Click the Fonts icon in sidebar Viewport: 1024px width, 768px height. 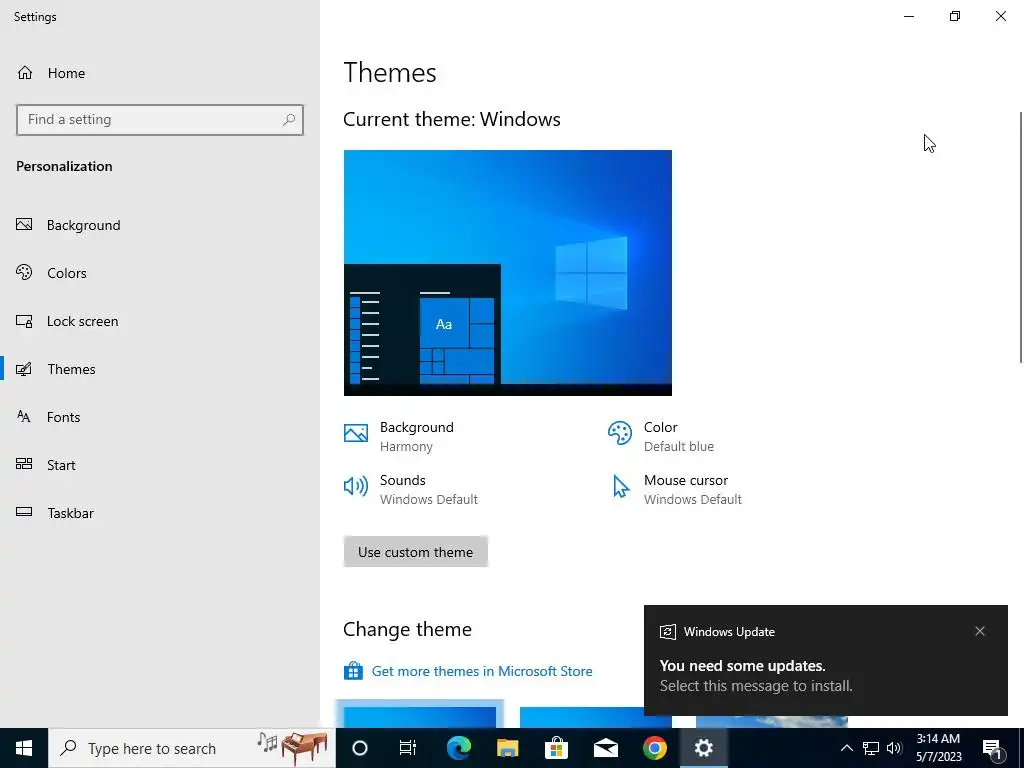pos(24,417)
